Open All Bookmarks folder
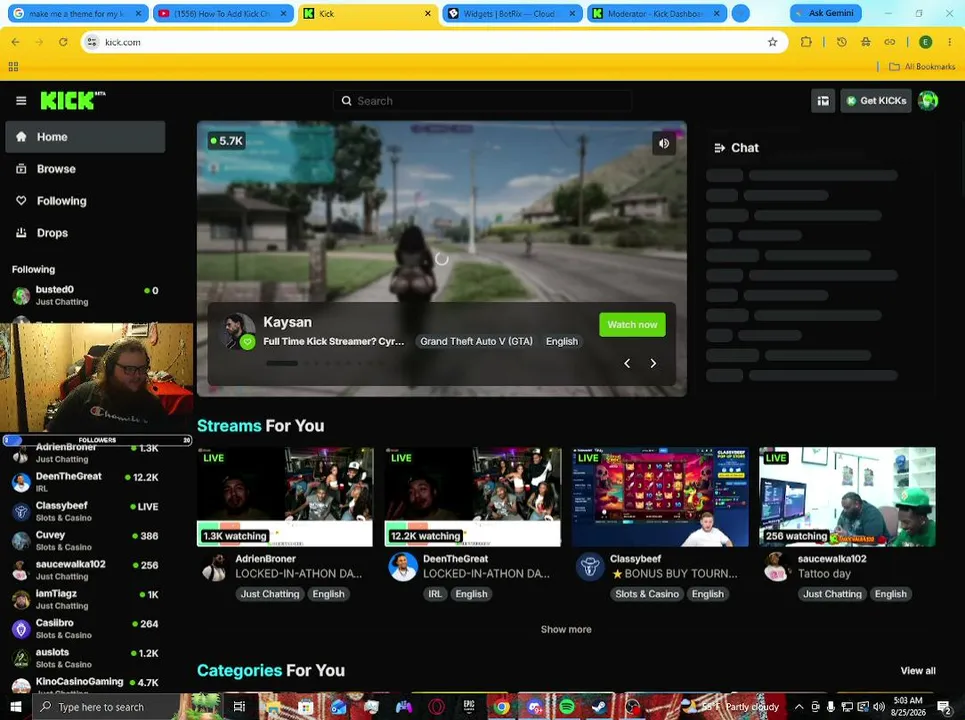 (x=922, y=66)
